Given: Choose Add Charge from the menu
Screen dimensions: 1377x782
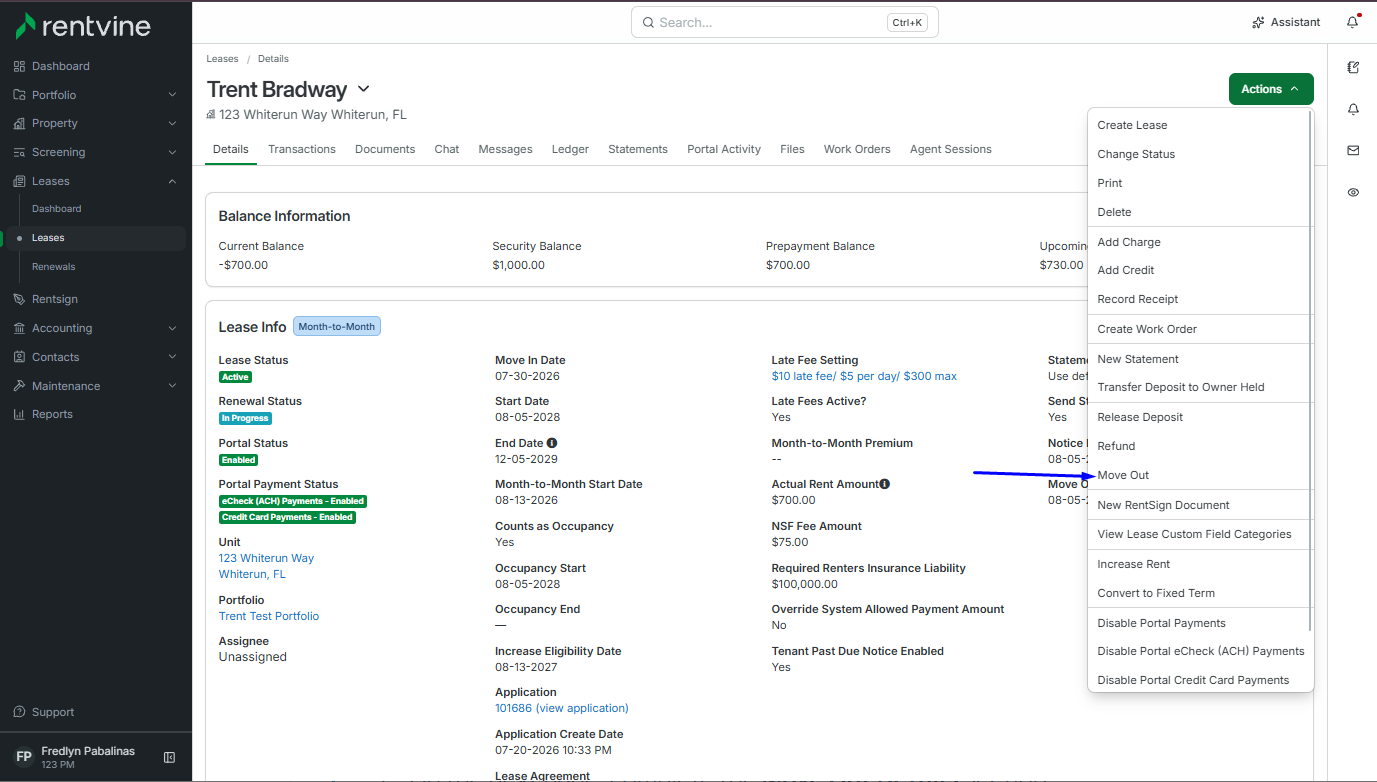Looking at the screenshot, I should coord(1129,242).
